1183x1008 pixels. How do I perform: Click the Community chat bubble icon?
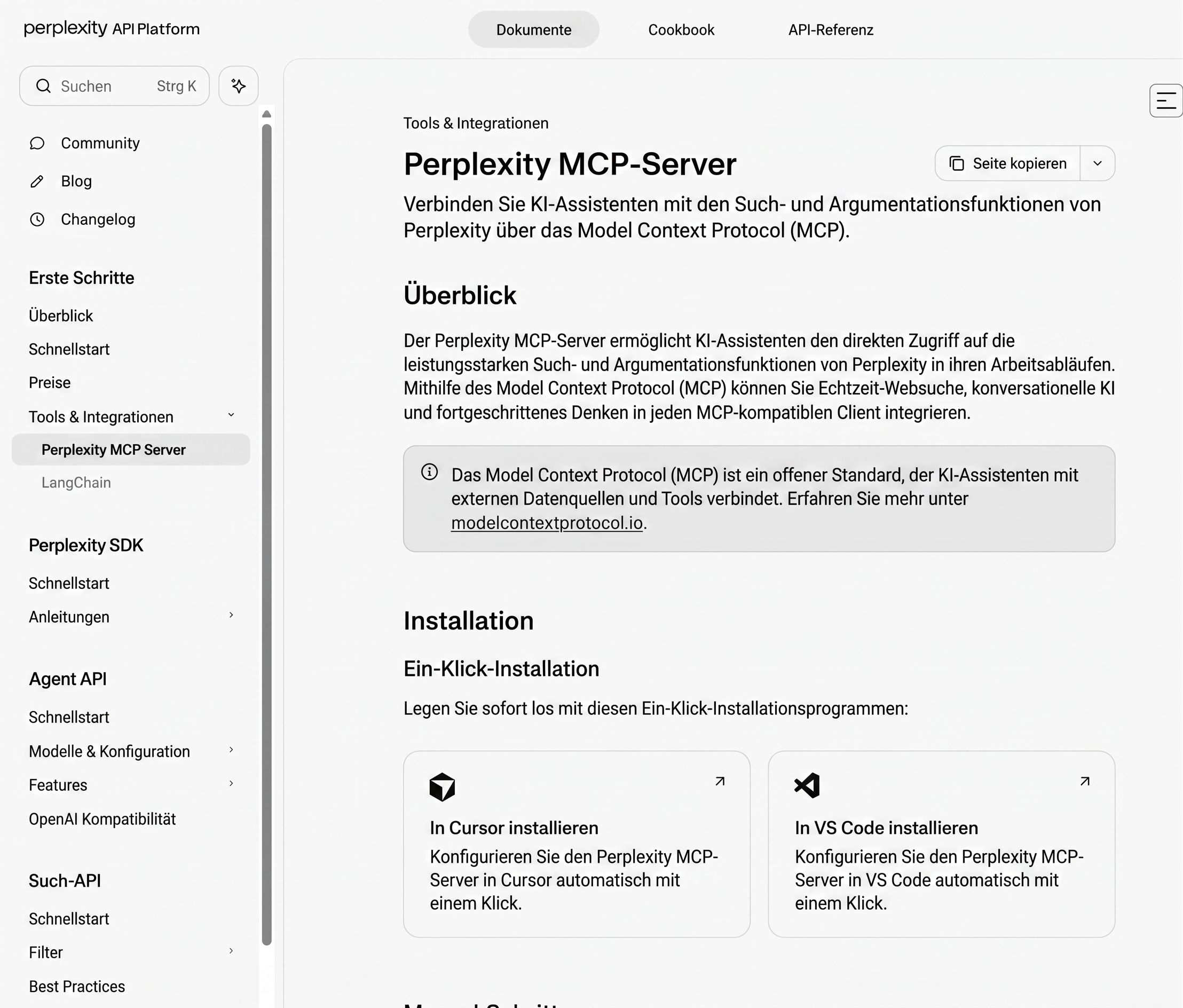37,143
